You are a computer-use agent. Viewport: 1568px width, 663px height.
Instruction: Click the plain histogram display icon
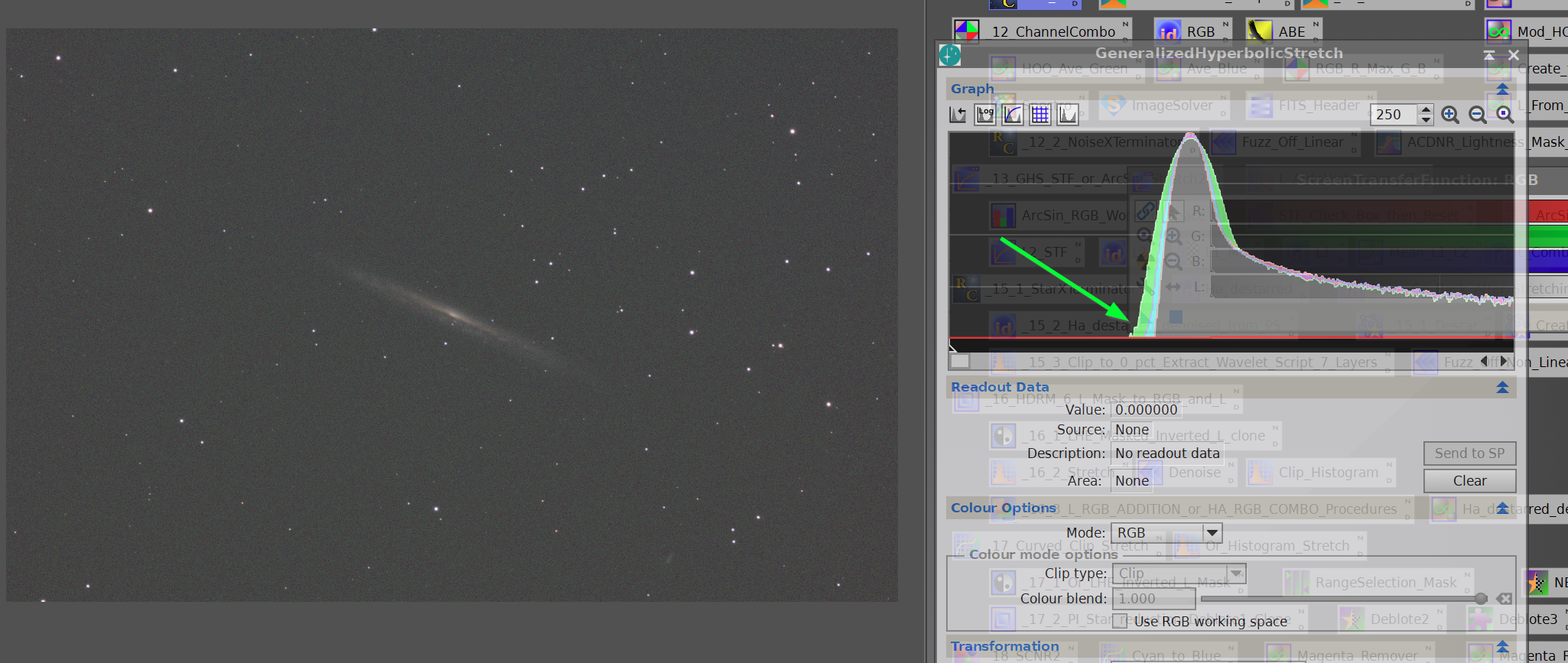point(1068,115)
